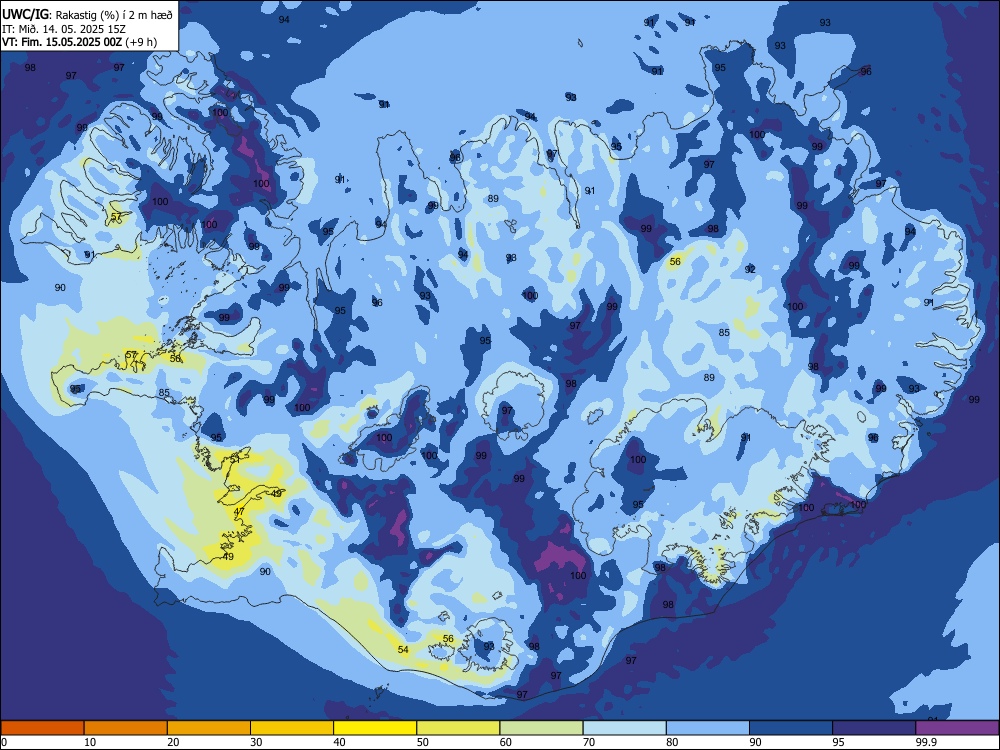1000x750 pixels.
Task: Click the legend scale label '40'
Action: (x=339, y=742)
